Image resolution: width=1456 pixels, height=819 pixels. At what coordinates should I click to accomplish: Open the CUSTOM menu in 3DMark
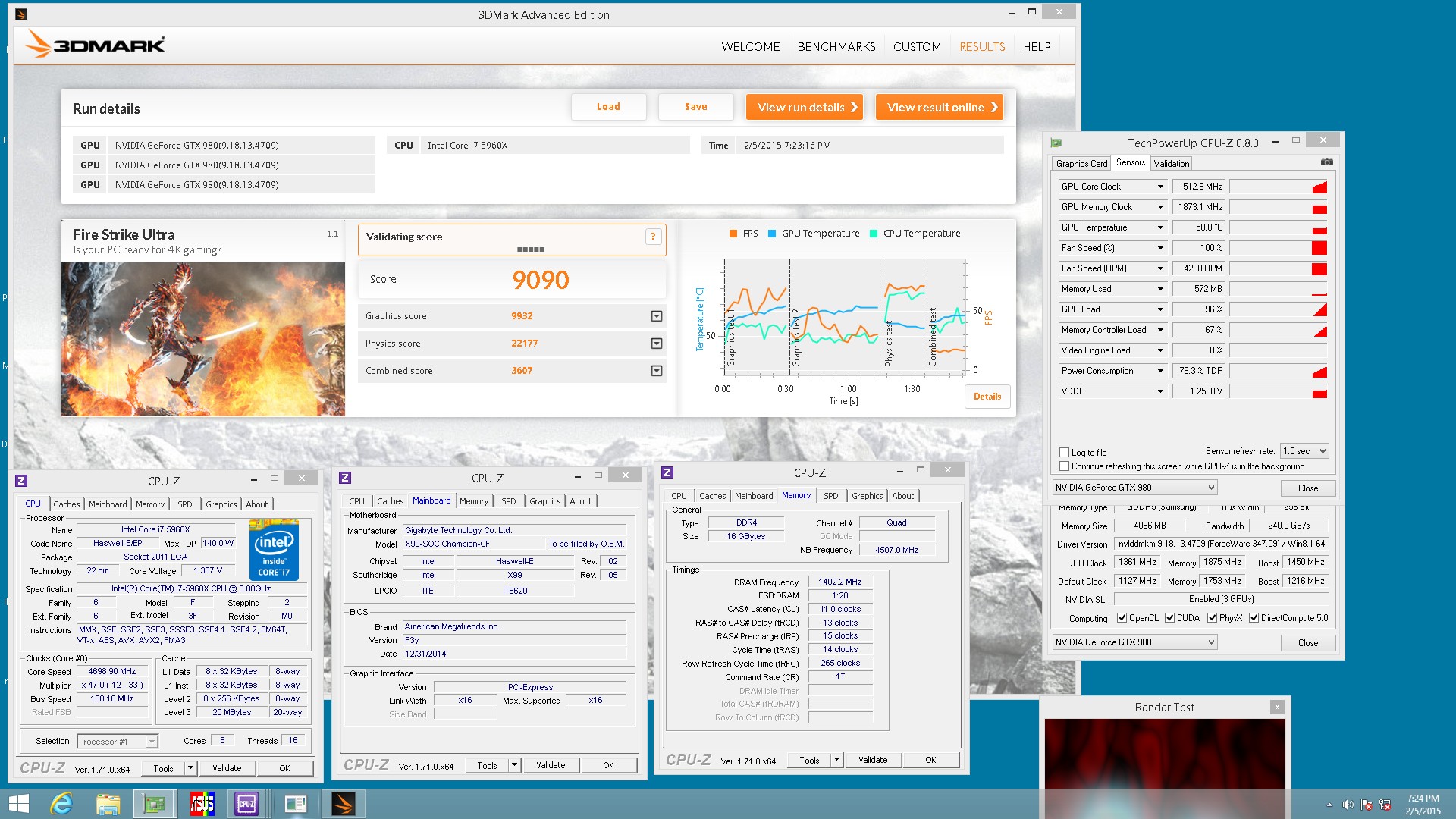point(917,46)
